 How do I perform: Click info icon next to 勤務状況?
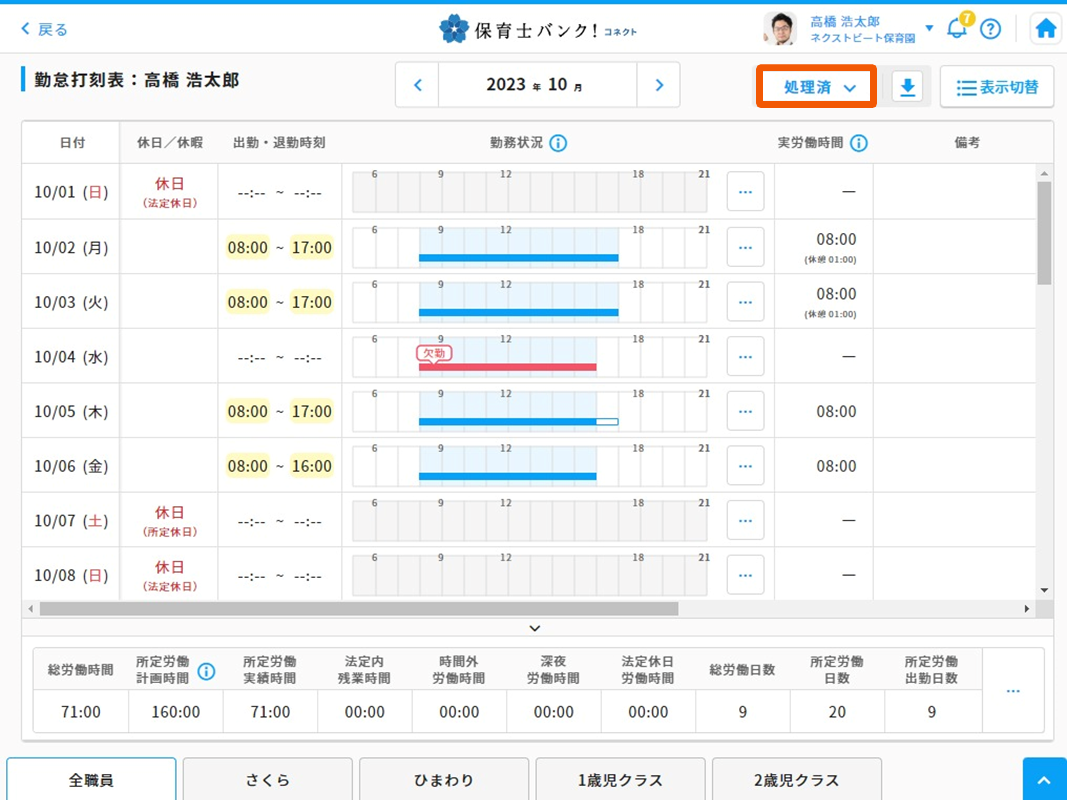tap(558, 143)
